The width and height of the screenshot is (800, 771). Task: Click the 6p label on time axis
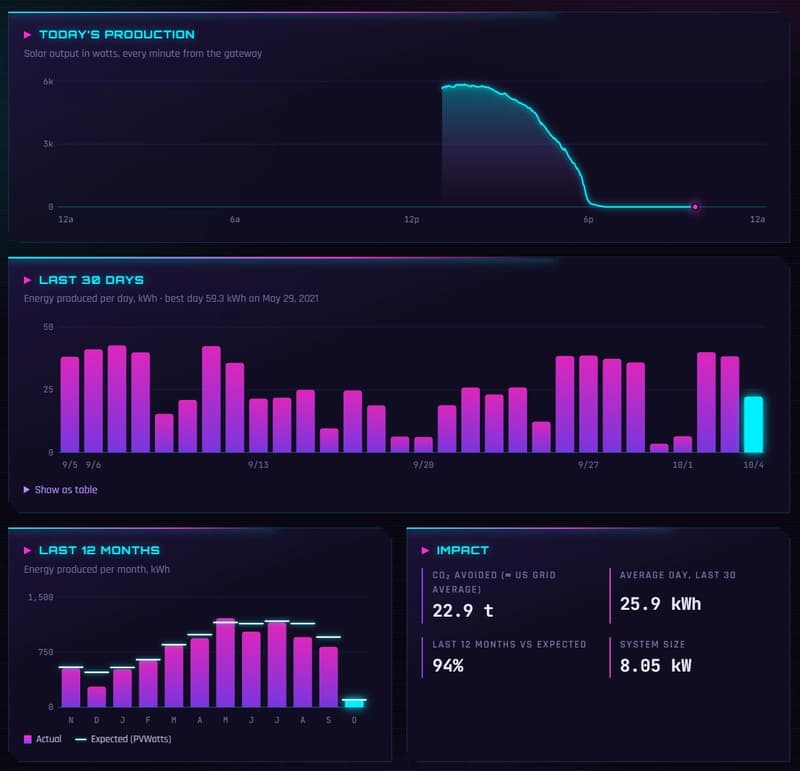(588, 219)
